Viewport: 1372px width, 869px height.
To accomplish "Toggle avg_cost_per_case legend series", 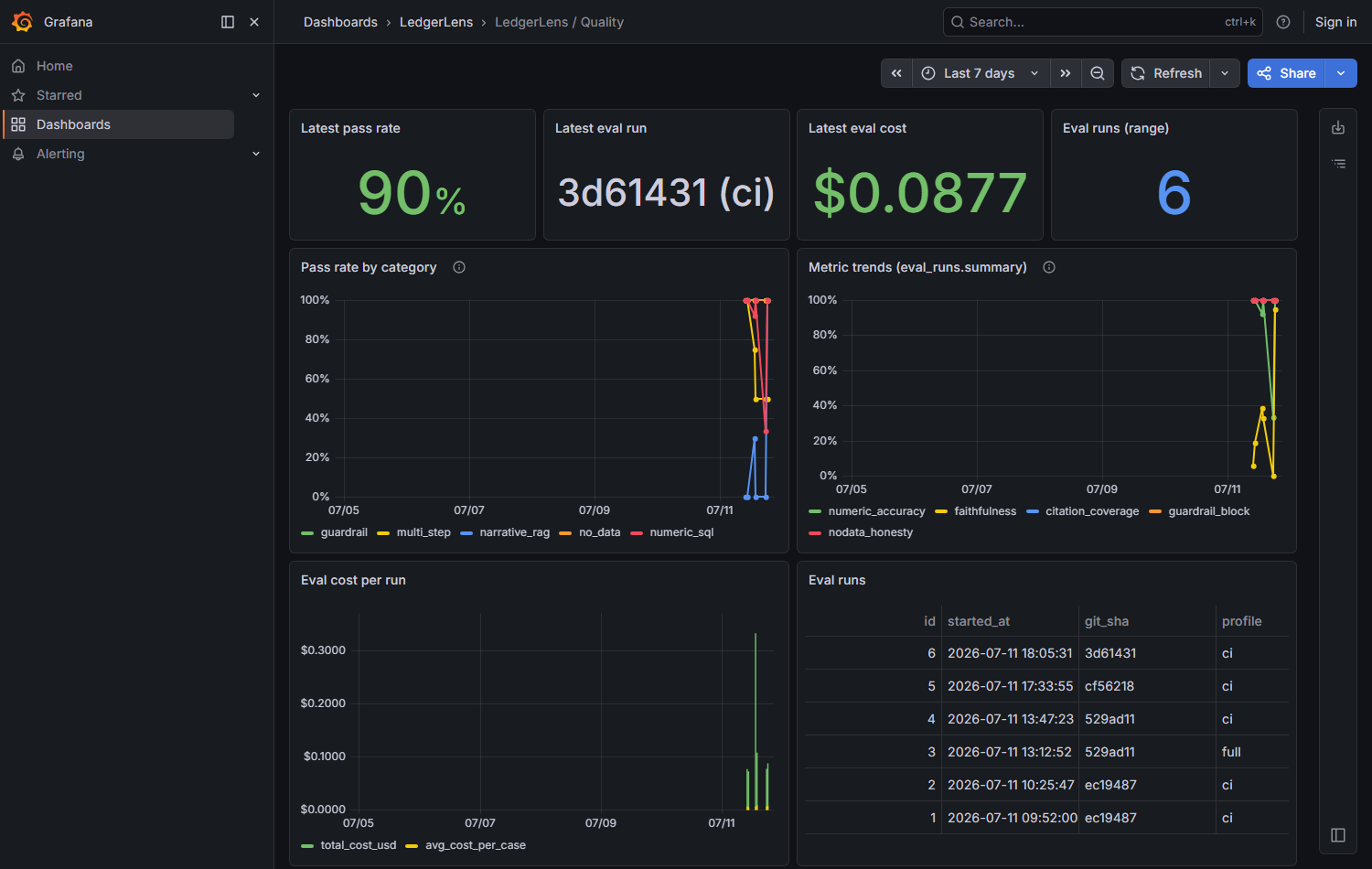I will click(x=466, y=845).
